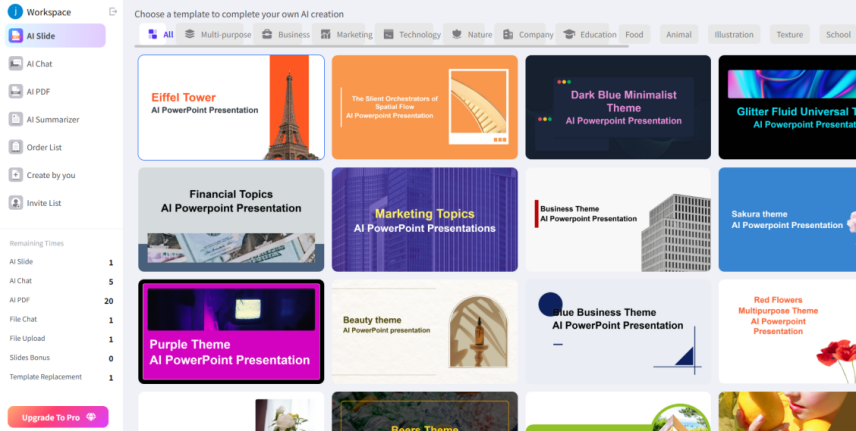856x431 pixels.
Task: Click the horizontal scrollbar under category tabs
Action: (382, 46)
